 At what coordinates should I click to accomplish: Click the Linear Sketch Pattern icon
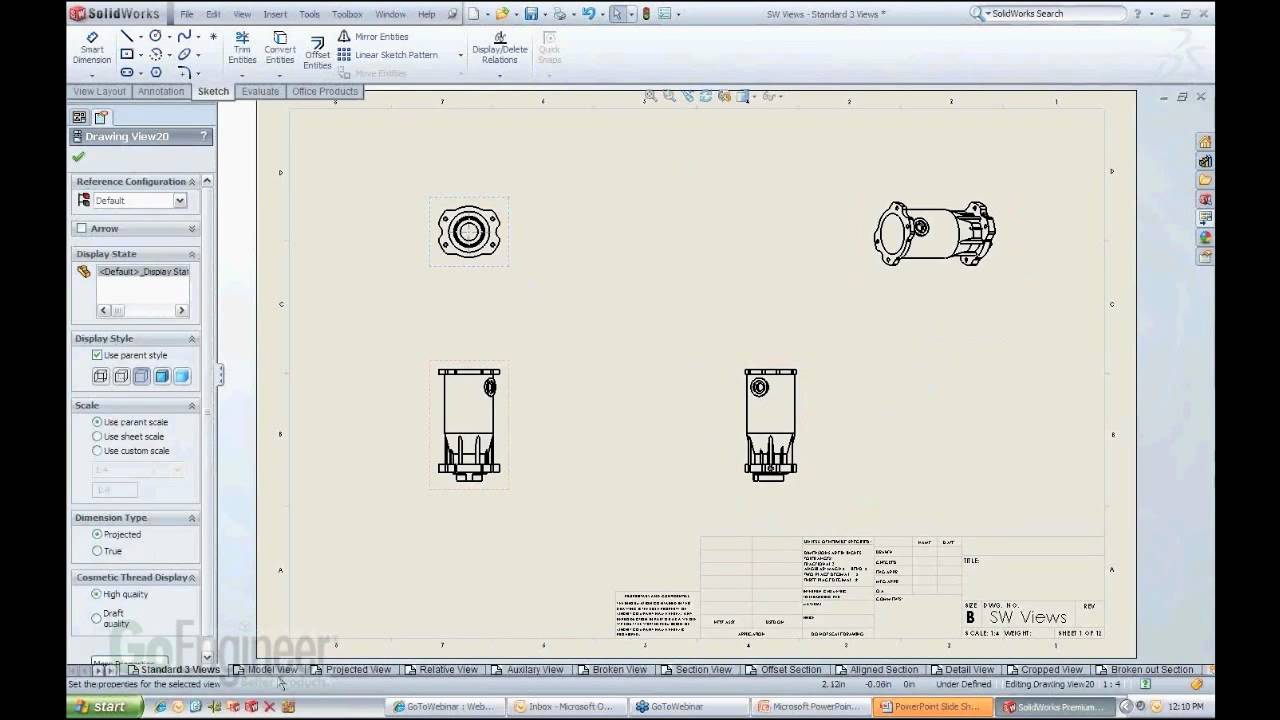click(344, 55)
